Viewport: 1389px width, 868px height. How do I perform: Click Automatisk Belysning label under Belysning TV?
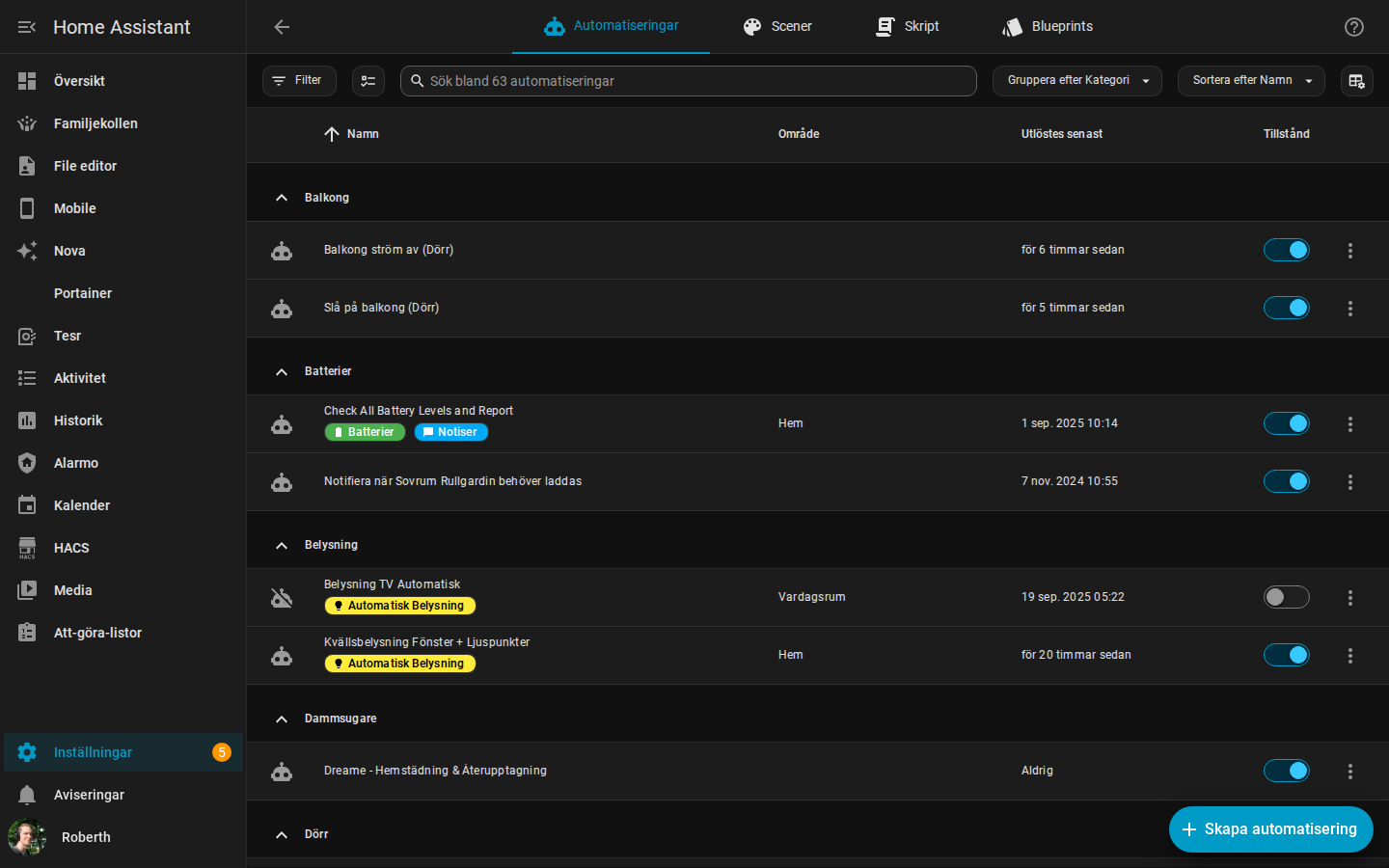400,606
